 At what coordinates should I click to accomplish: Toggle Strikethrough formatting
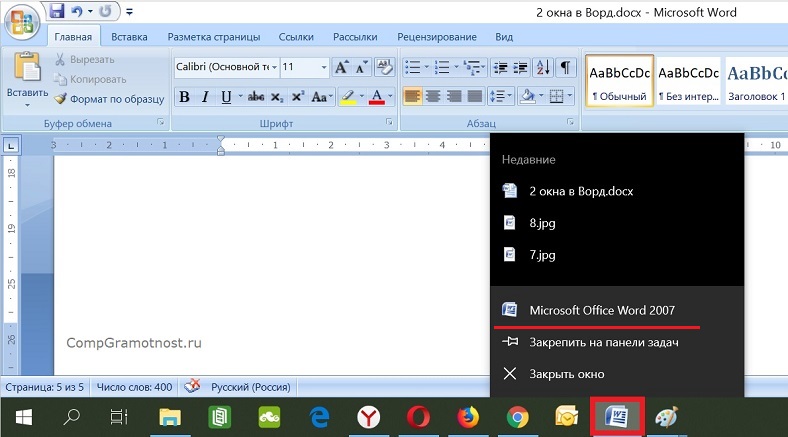pyautogui.click(x=256, y=96)
